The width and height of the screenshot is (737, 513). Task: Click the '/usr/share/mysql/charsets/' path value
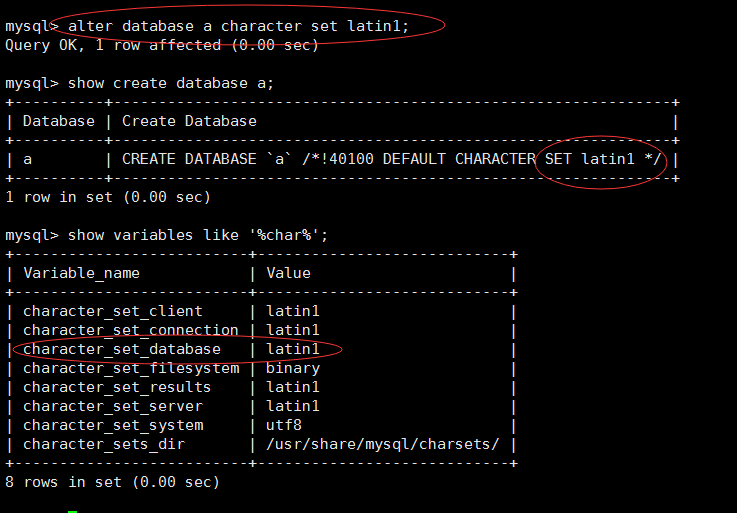[383, 444]
